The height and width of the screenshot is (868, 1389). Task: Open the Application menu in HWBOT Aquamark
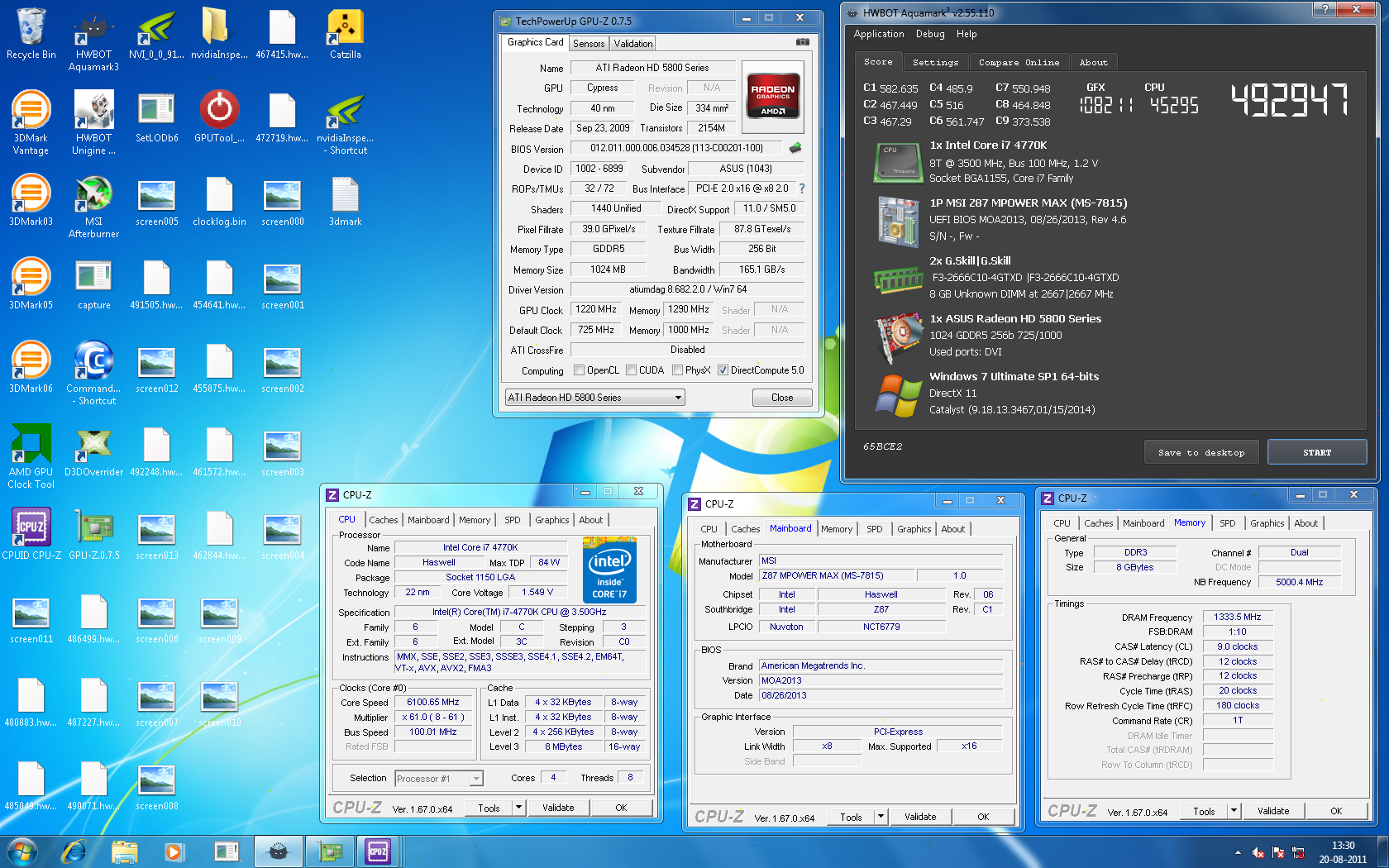[879, 34]
